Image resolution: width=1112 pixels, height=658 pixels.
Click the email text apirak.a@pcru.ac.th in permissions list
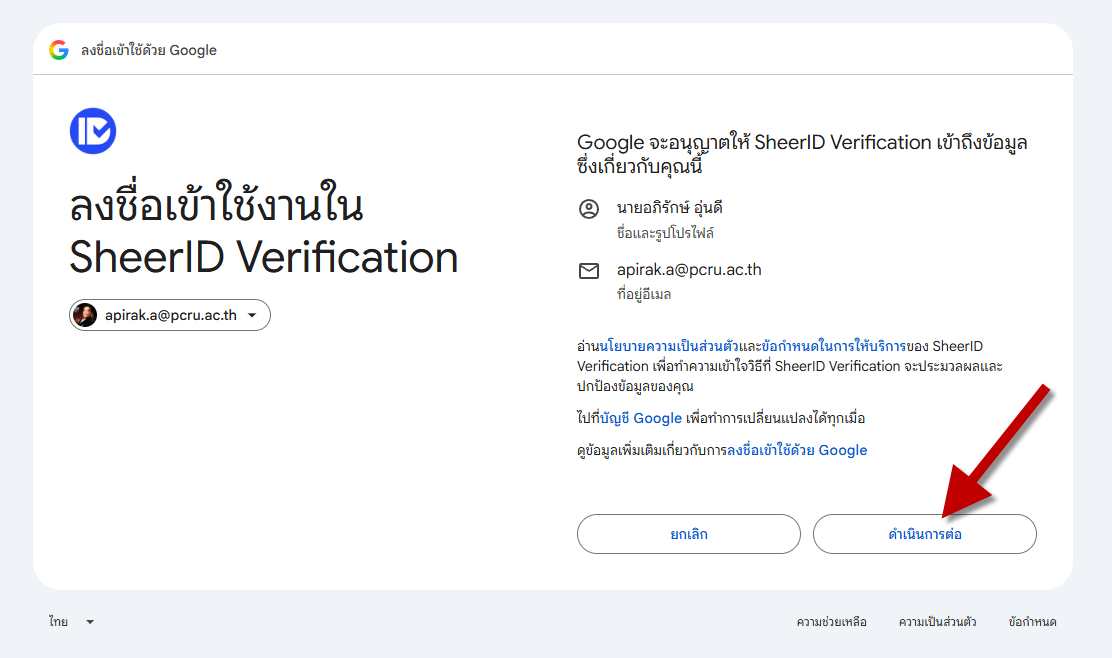pyautogui.click(x=689, y=269)
